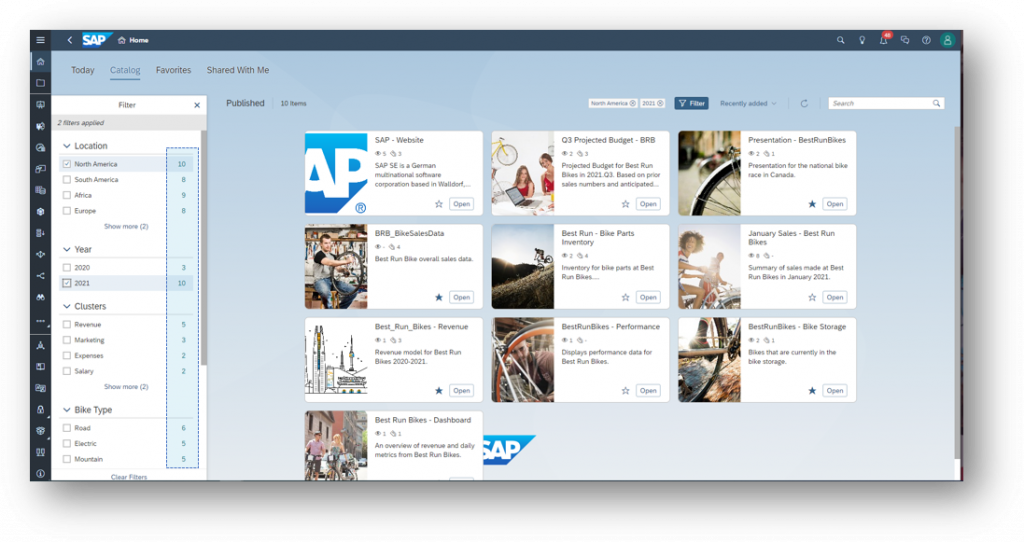Screen dimensions: 1024x542
Task: Click the blue Filter button
Action: (x=692, y=103)
